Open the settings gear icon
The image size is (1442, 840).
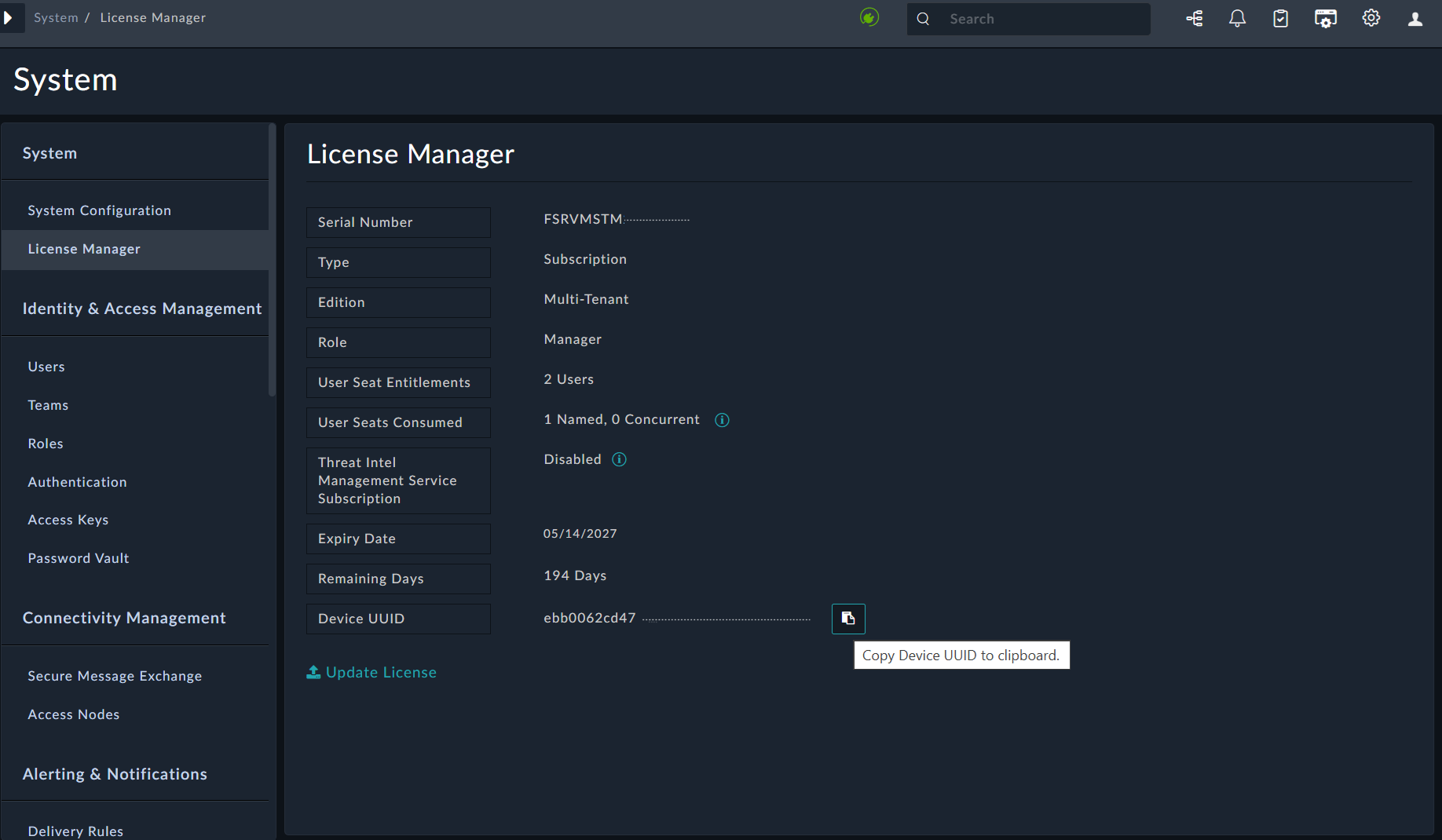[x=1371, y=18]
